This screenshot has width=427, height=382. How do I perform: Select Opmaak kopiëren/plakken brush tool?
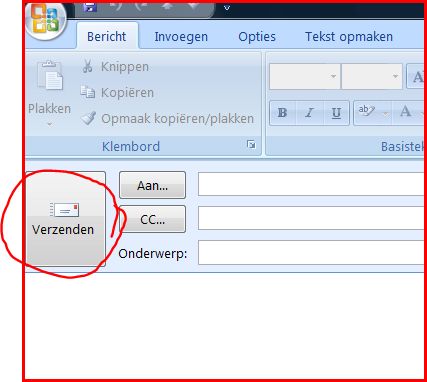click(x=168, y=118)
